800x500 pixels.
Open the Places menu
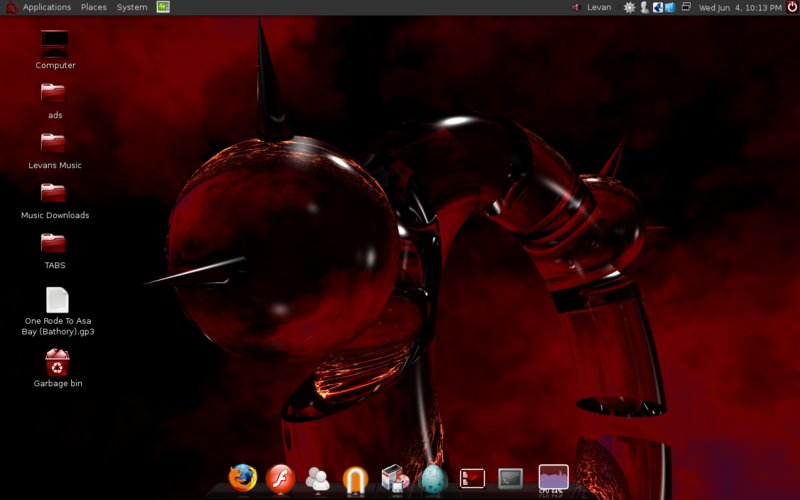point(94,7)
